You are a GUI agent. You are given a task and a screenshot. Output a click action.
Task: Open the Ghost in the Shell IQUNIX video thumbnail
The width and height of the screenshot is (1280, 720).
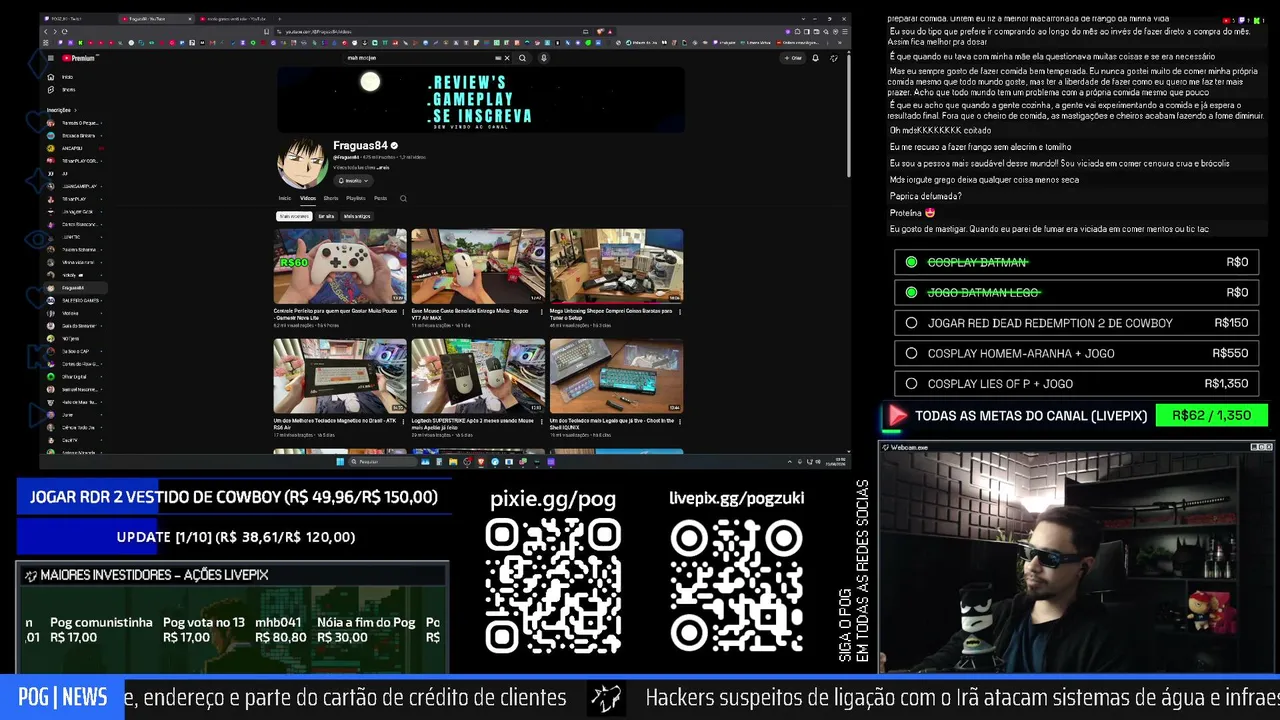[616, 376]
